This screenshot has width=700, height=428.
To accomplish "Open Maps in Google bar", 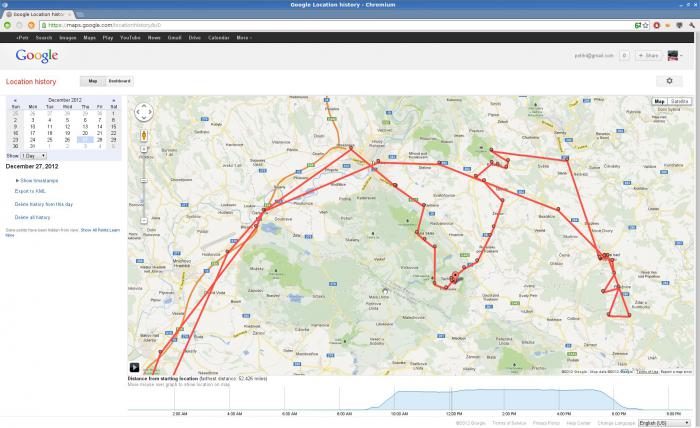I will click(90, 38).
